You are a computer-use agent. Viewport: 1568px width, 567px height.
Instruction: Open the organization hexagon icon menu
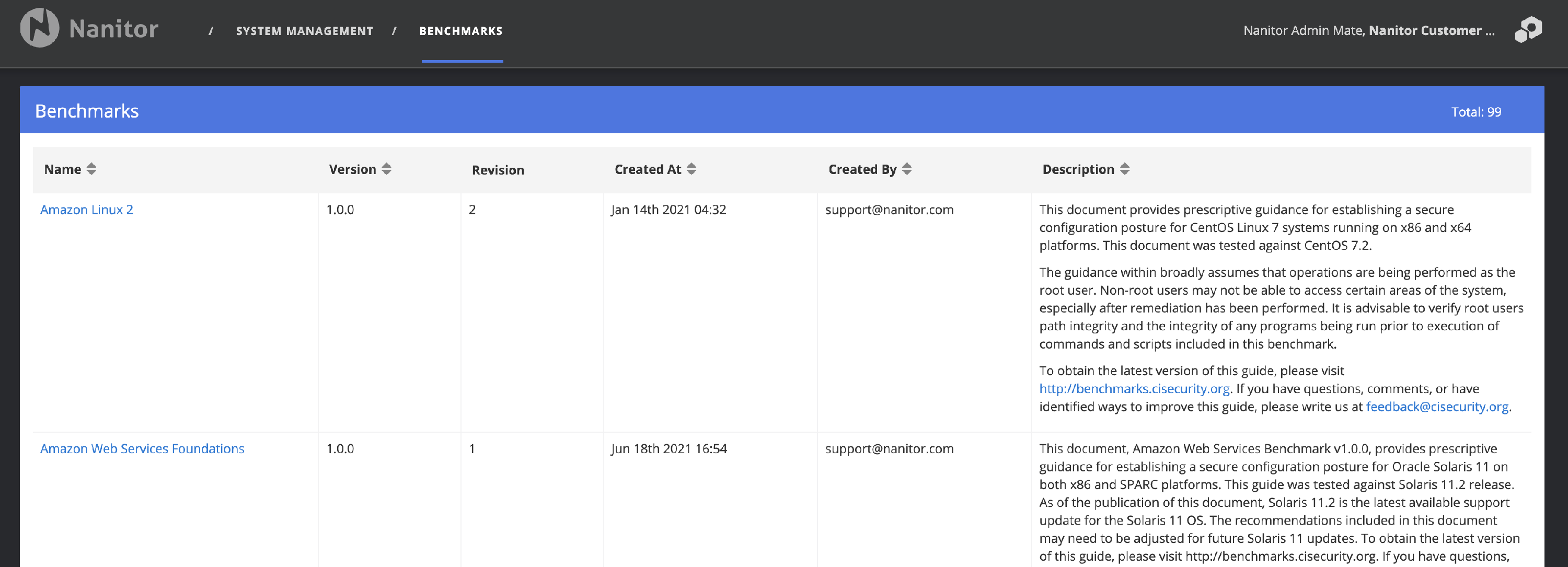1528,29
